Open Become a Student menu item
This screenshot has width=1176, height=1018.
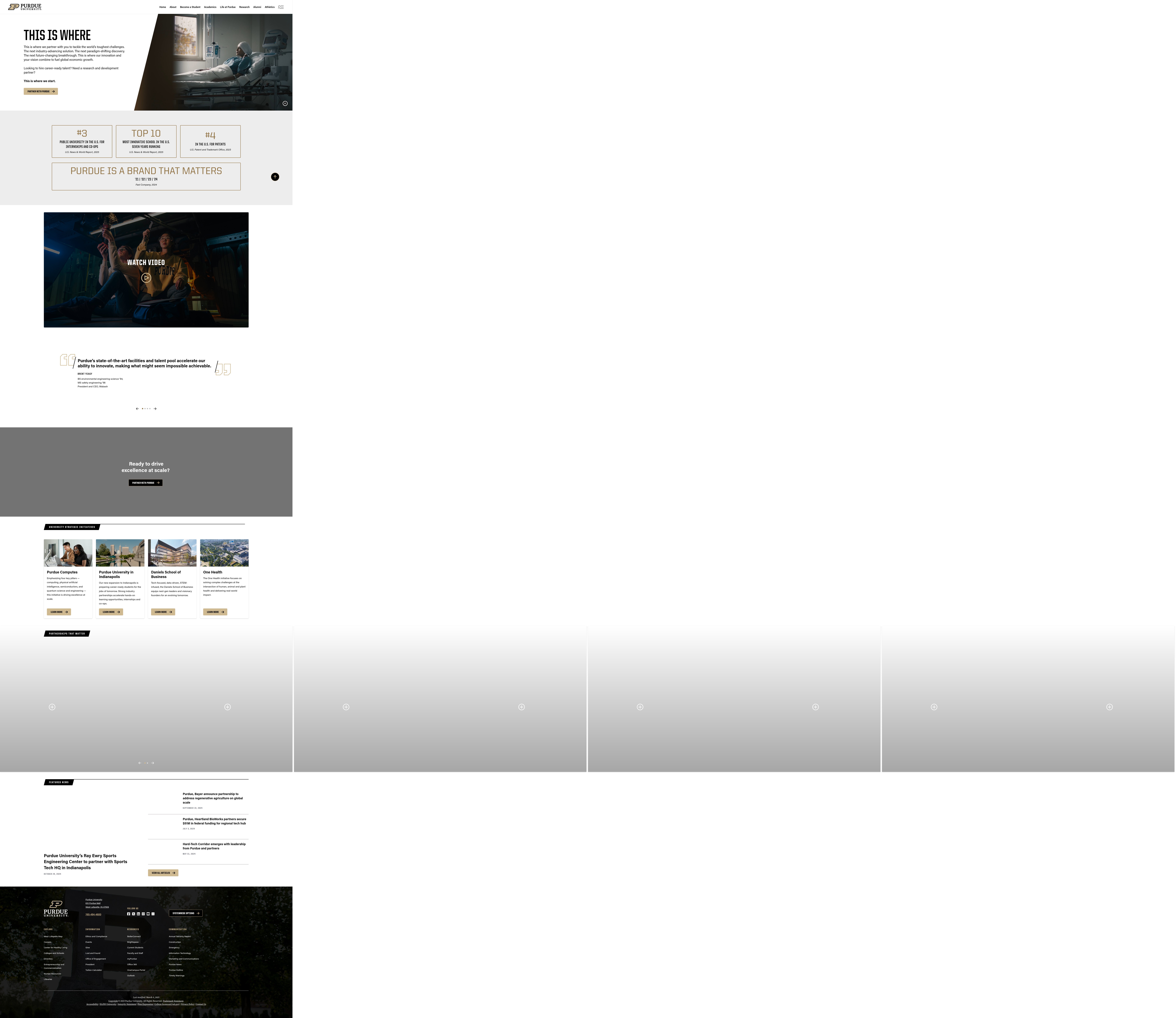click(x=190, y=7)
